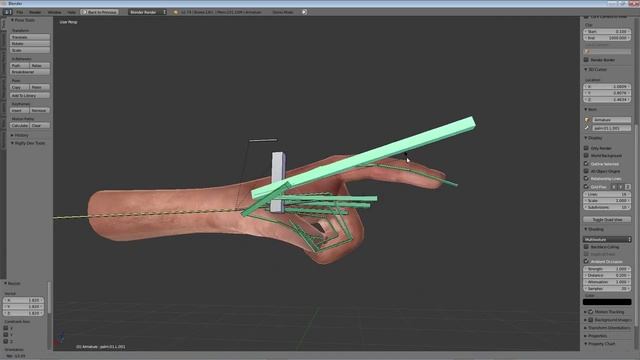Click the Scale transform button

click(x=30, y=50)
